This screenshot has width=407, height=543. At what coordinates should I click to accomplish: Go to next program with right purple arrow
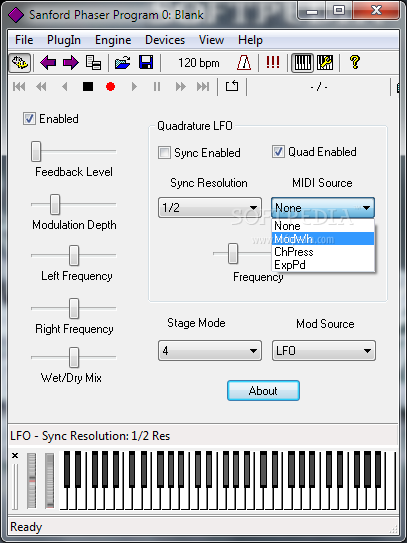pyautogui.click(x=71, y=63)
